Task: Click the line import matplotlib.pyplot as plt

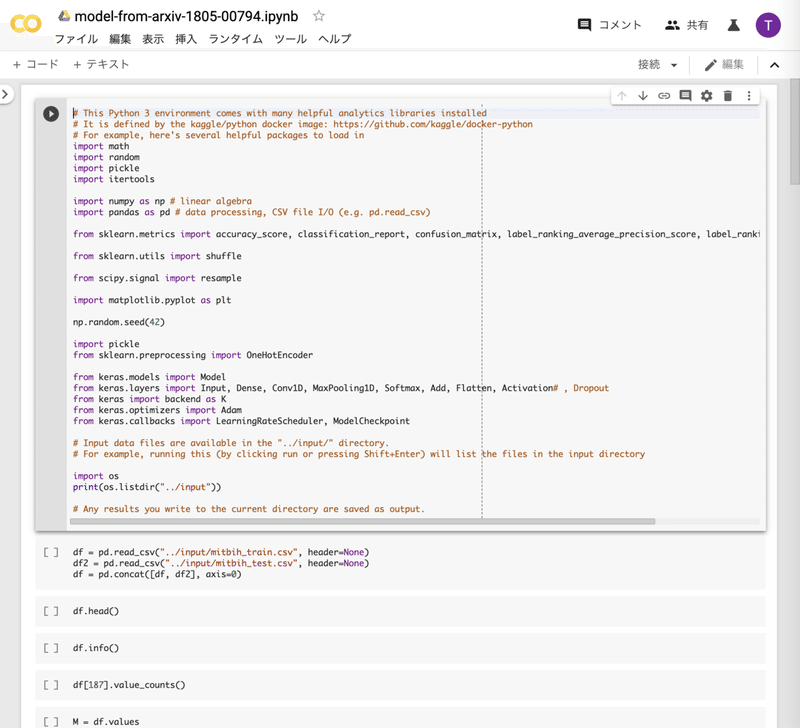Action: click(x=152, y=300)
